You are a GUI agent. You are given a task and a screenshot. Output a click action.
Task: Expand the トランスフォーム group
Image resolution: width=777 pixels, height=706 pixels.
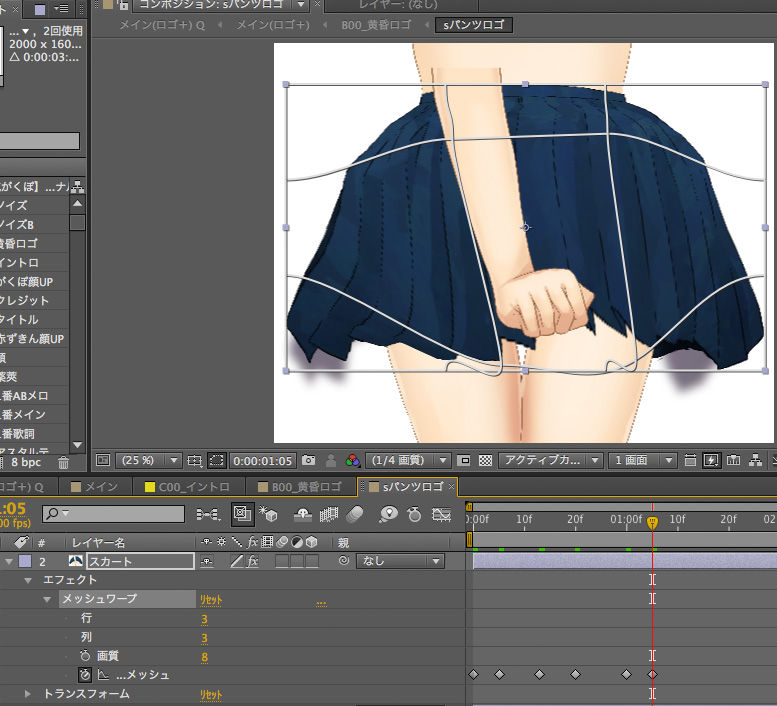coord(28,694)
